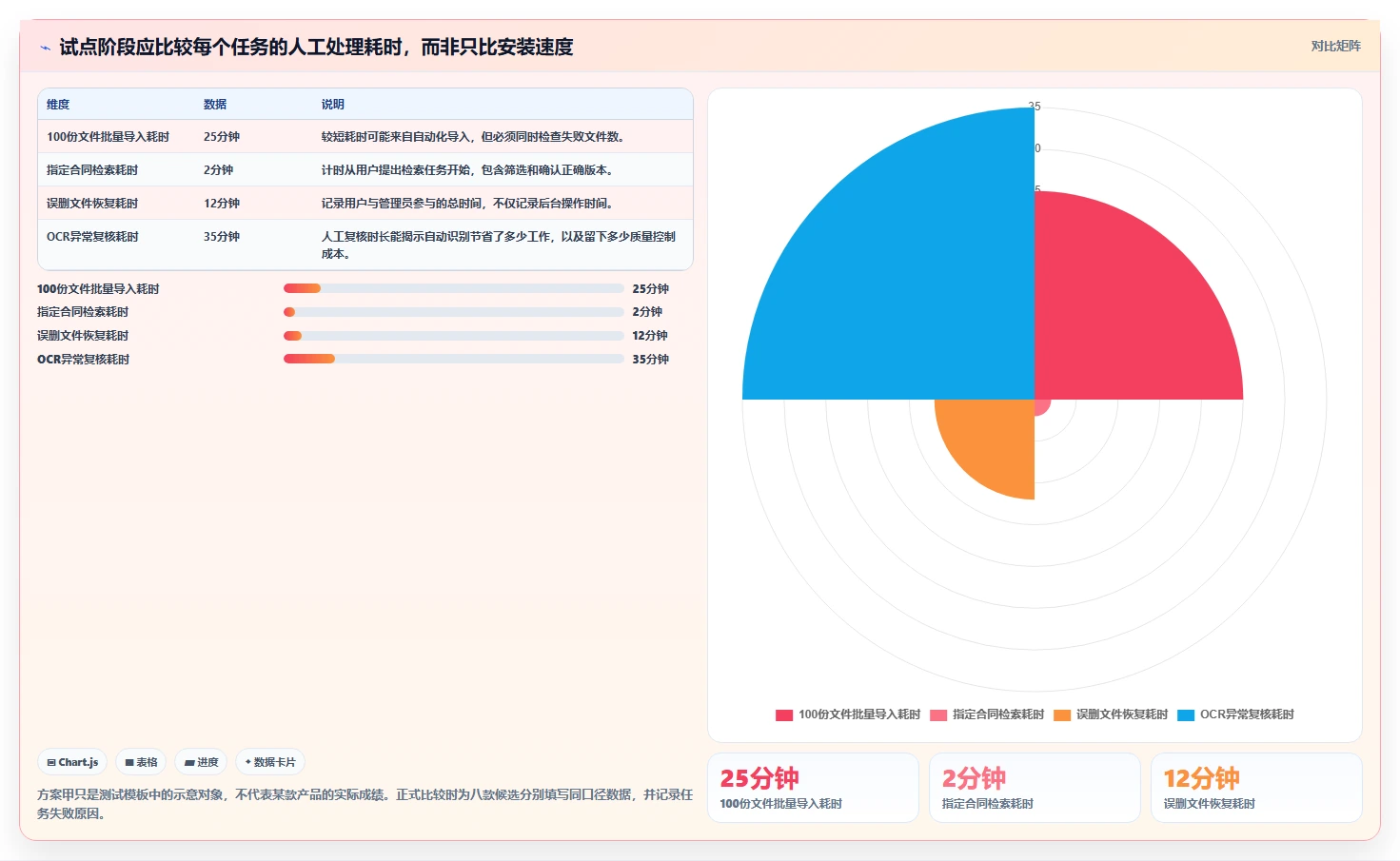The width and height of the screenshot is (1400, 861).
Task: Select the 表格 tag chip
Action: (141, 762)
